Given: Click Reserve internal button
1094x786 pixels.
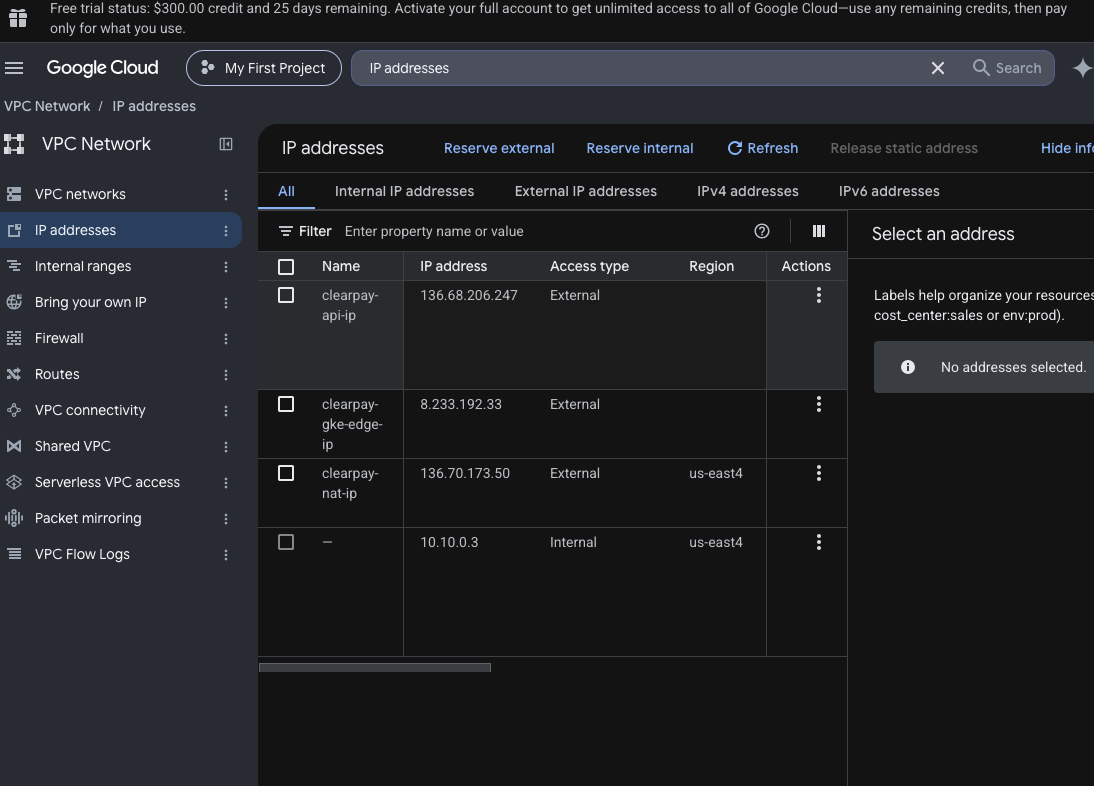Looking at the screenshot, I should point(640,148).
